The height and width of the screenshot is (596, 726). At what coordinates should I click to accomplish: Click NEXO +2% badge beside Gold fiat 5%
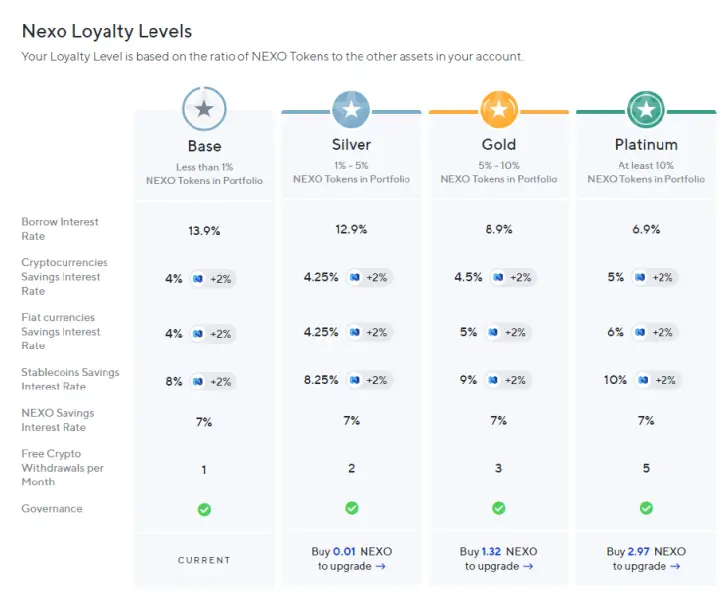click(x=508, y=332)
